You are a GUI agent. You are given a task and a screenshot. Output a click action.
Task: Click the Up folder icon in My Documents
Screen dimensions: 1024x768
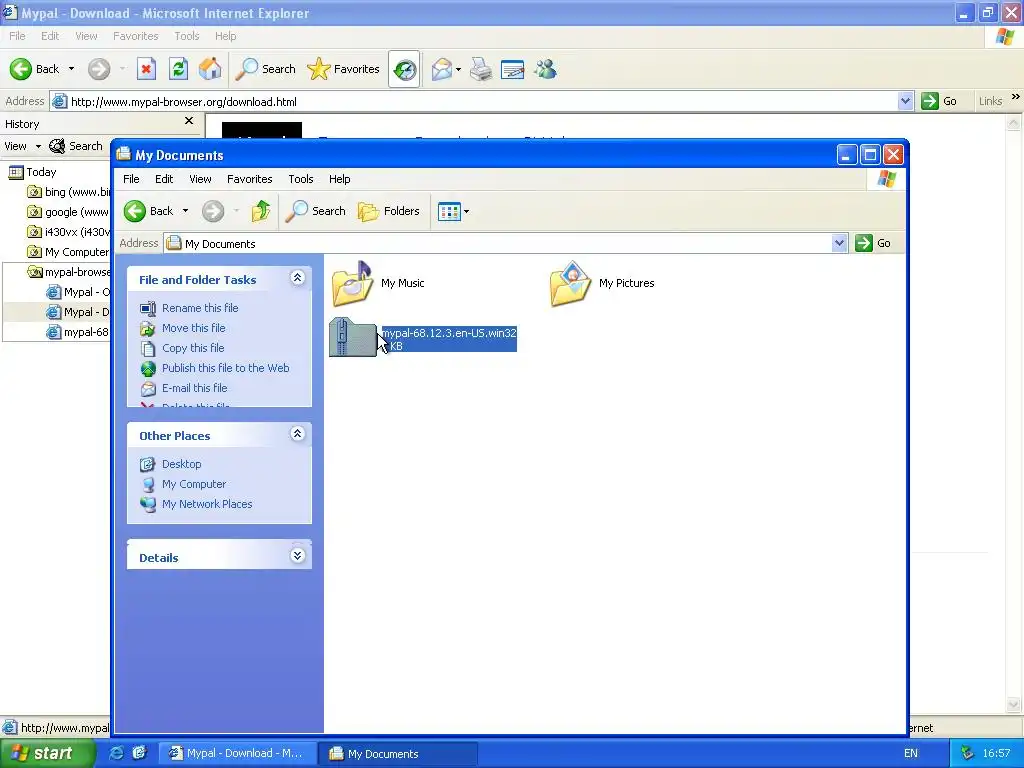tap(261, 211)
